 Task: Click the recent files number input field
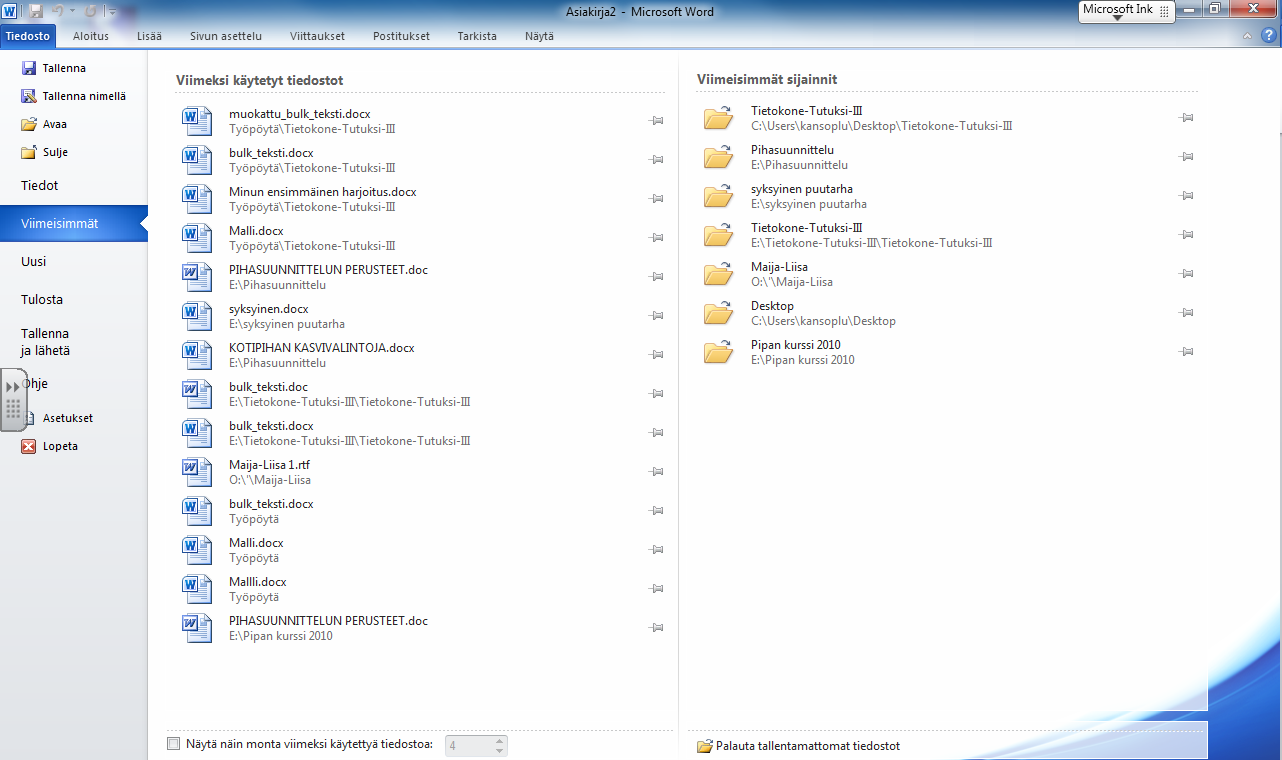pyautogui.click(x=469, y=745)
